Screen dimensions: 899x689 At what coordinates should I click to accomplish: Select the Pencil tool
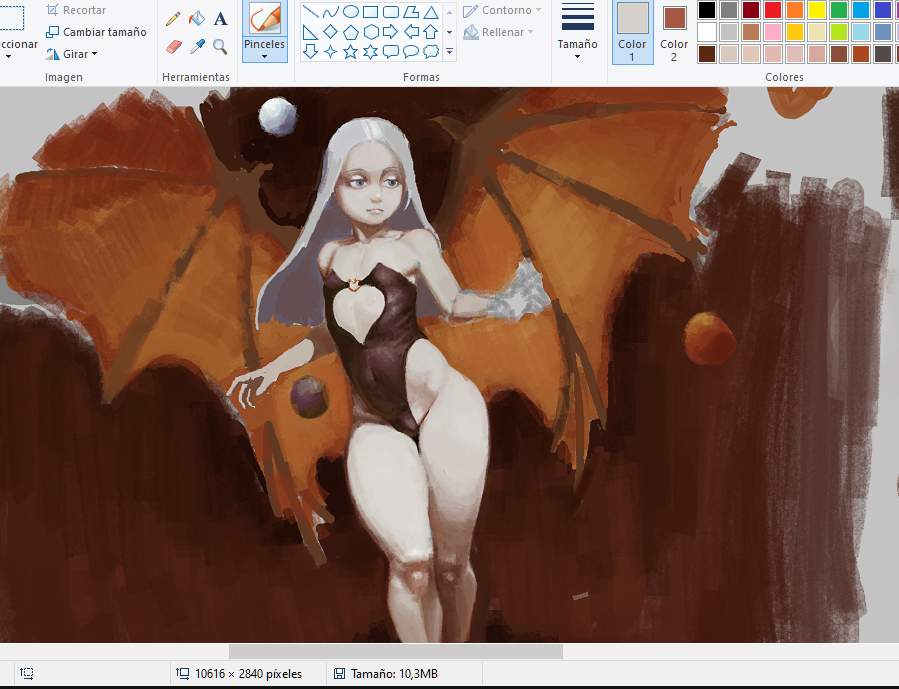point(173,19)
